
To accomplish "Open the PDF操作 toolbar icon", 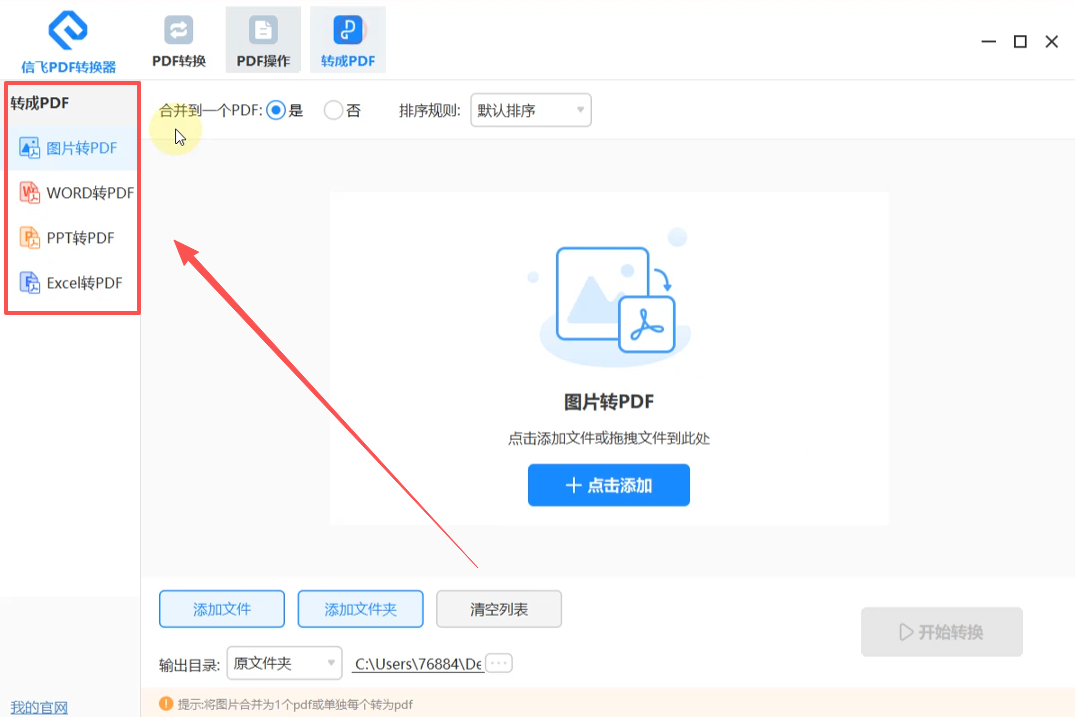I will [x=263, y=30].
